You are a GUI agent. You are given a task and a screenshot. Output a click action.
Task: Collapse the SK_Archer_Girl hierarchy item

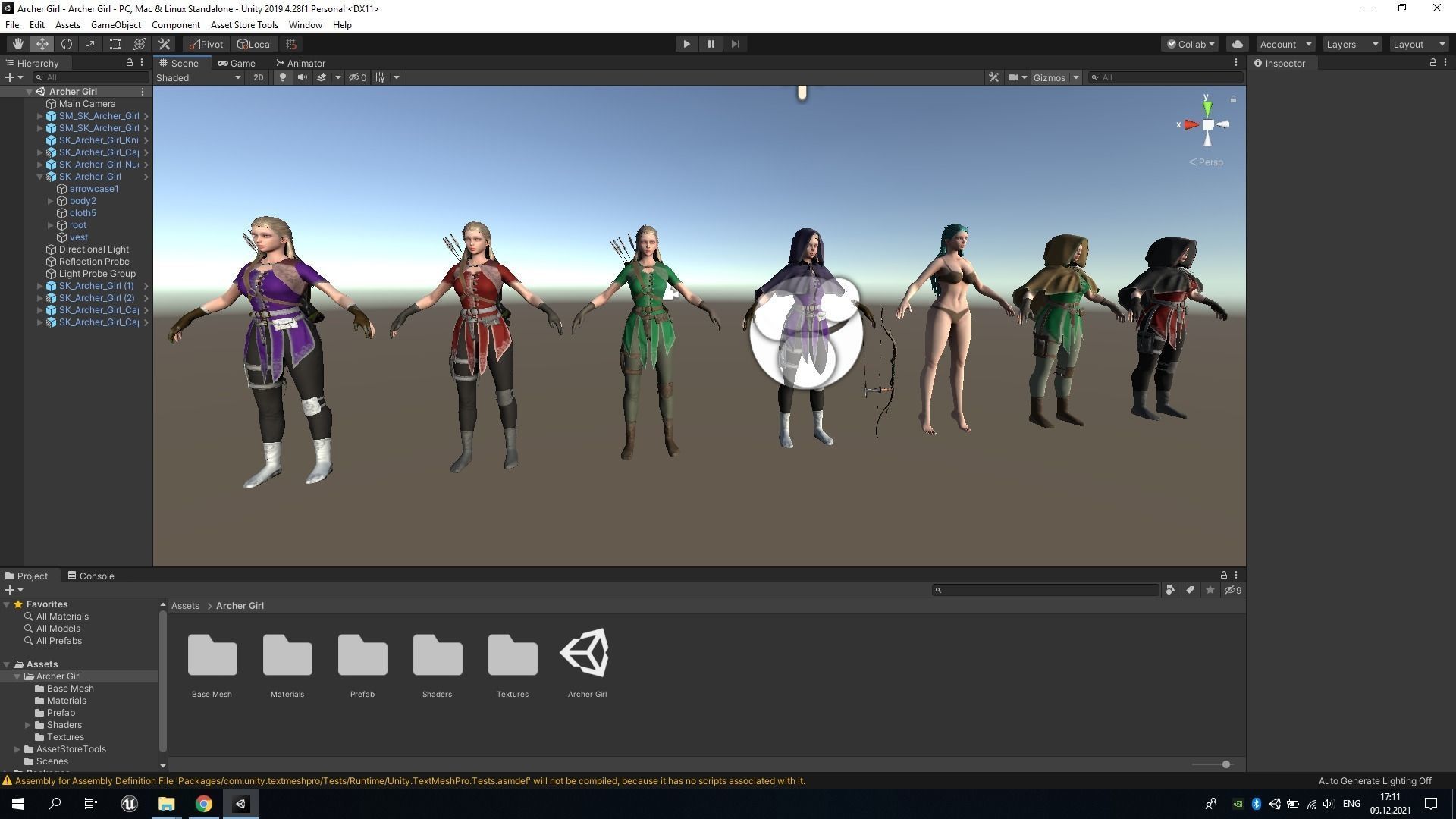[40, 177]
